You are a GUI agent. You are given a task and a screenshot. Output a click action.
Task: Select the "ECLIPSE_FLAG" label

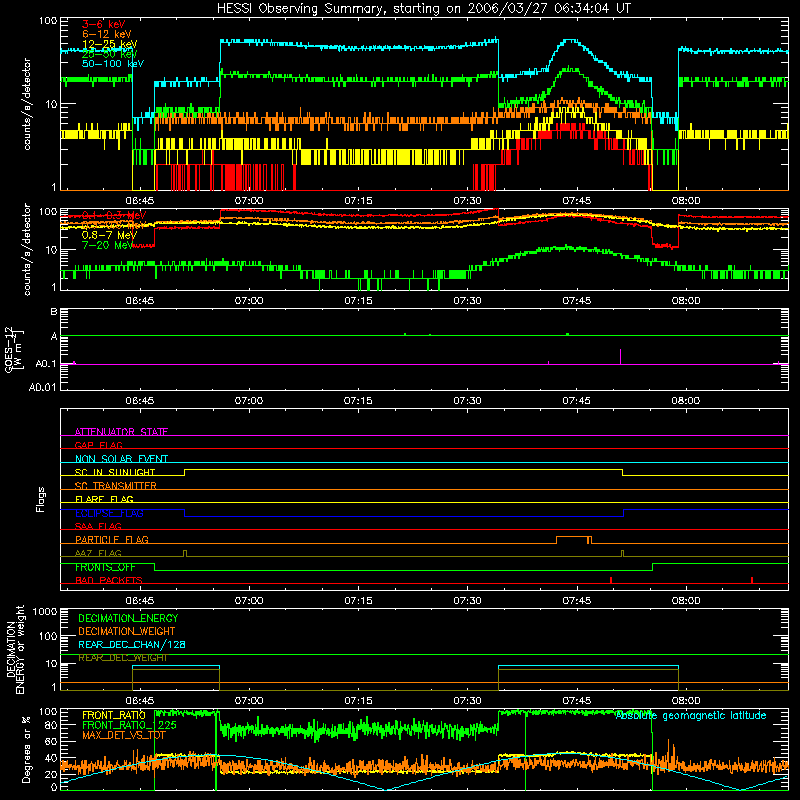pyautogui.click(x=109, y=513)
